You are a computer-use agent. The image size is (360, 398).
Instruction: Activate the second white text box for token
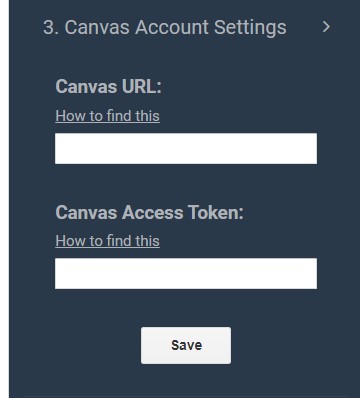(x=186, y=273)
